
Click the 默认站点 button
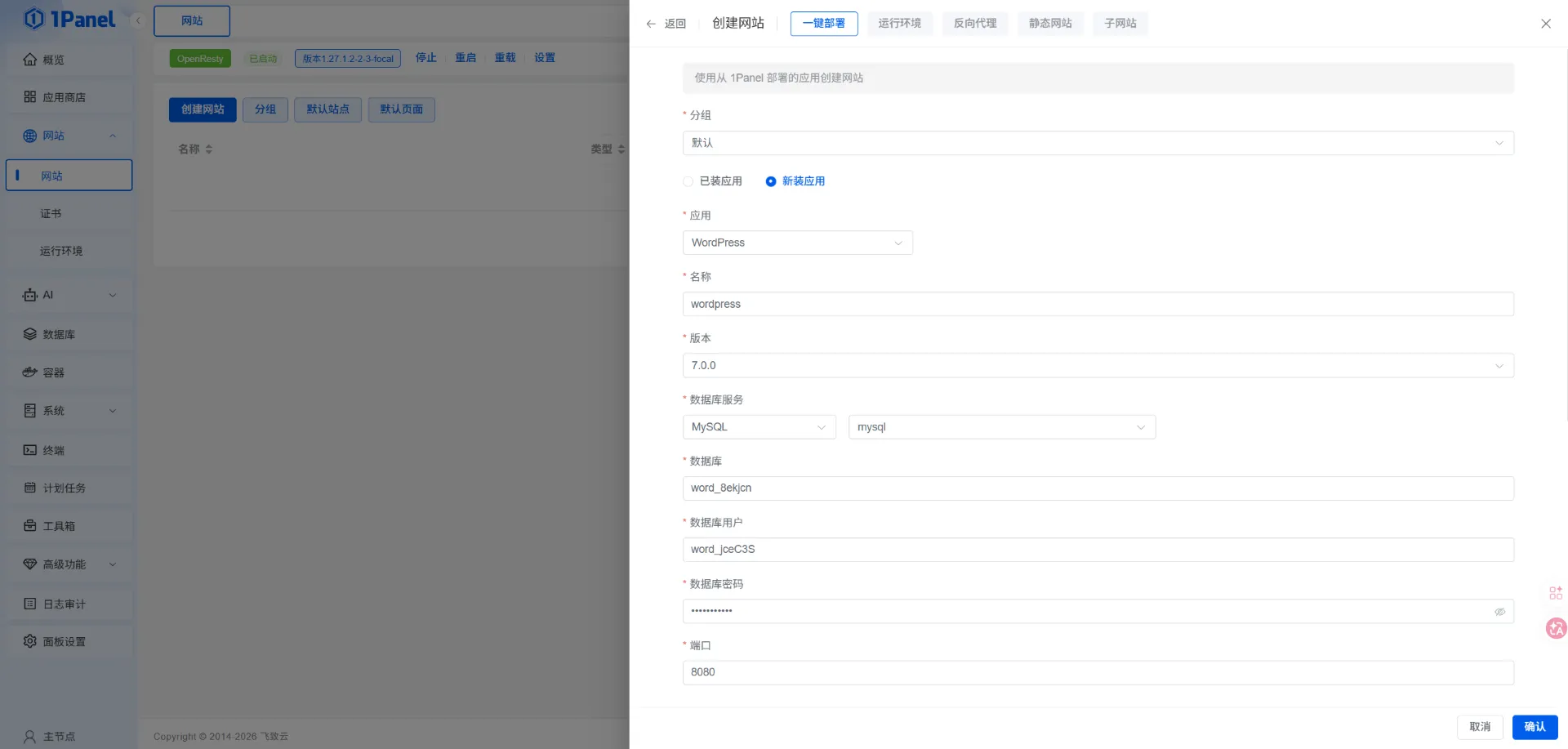pyautogui.click(x=328, y=109)
